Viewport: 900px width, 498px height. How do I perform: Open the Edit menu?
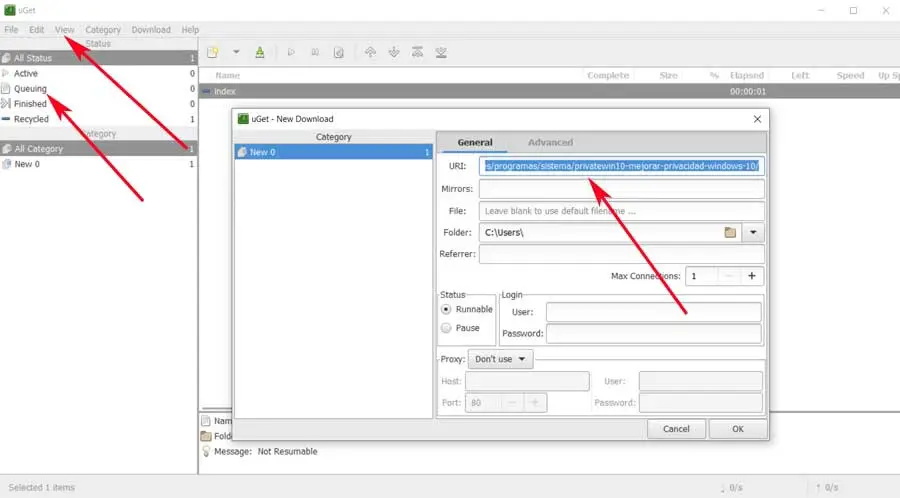37,29
